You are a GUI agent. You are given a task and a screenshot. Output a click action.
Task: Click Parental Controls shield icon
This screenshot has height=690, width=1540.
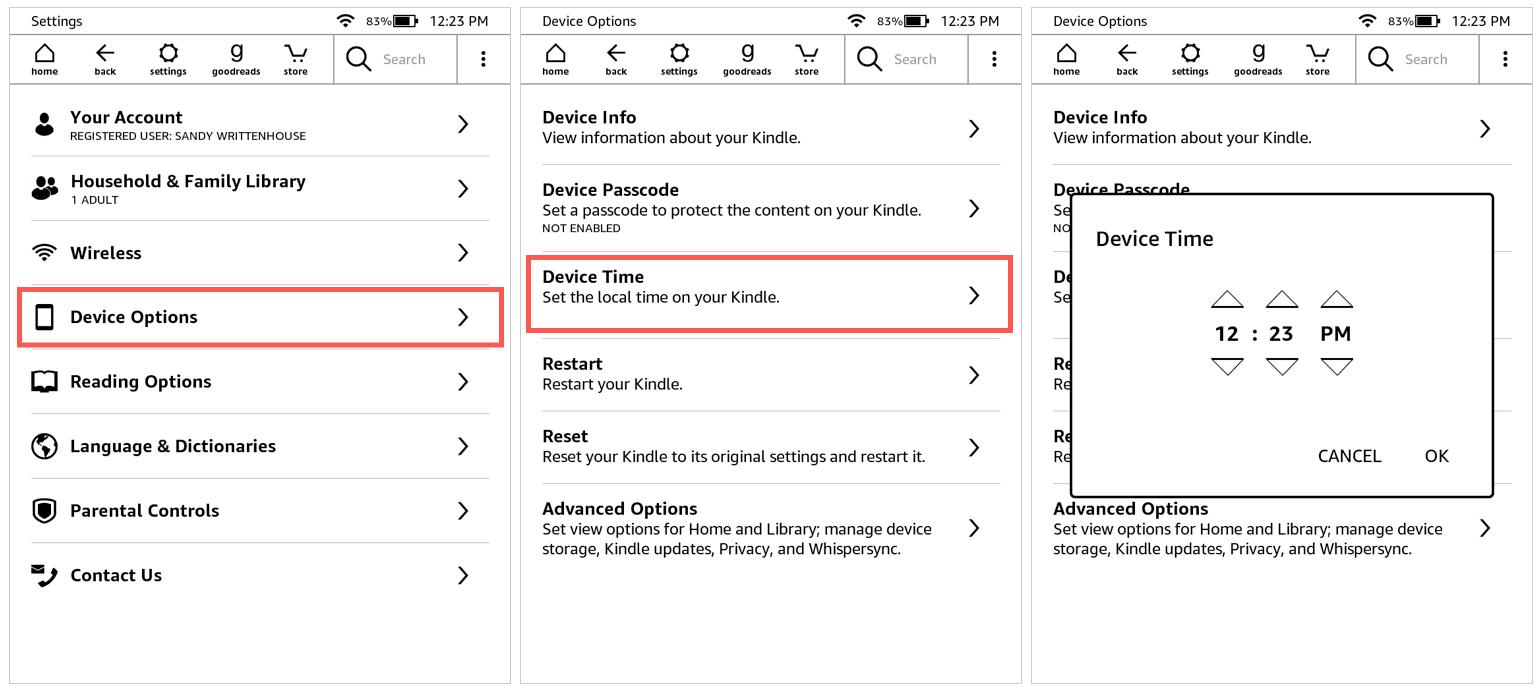44,511
